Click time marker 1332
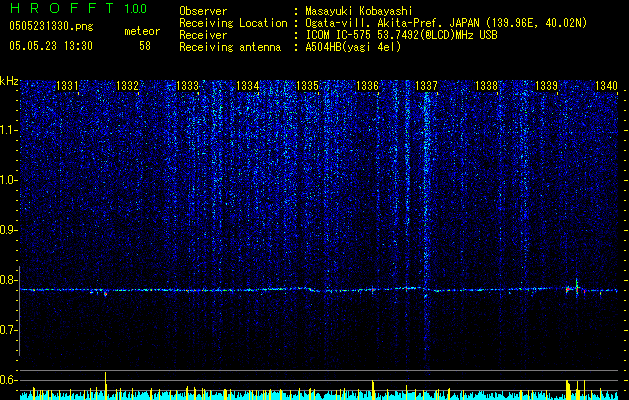Screen dimensions: 629x400 [127, 85]
